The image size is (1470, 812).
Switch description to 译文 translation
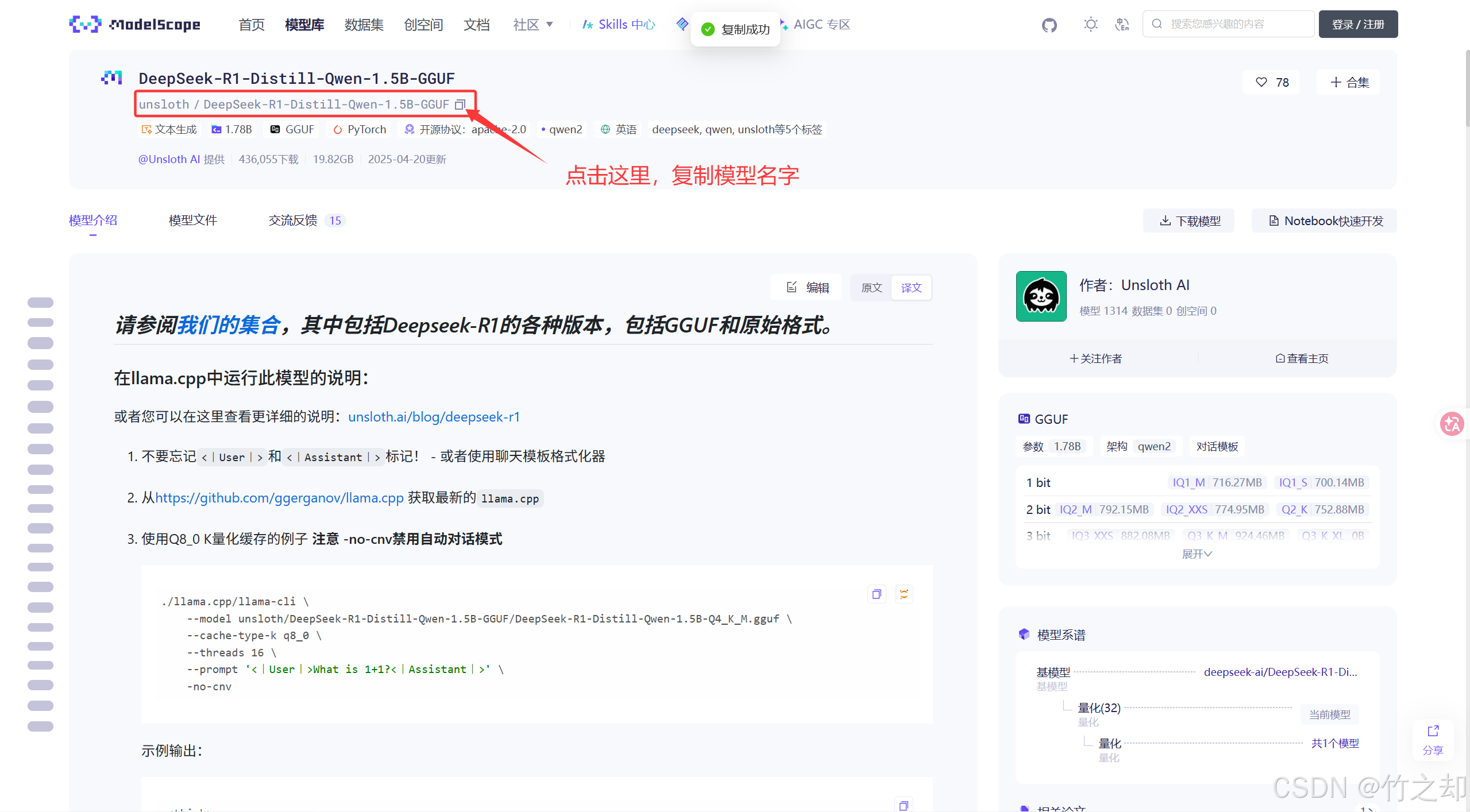910,288
